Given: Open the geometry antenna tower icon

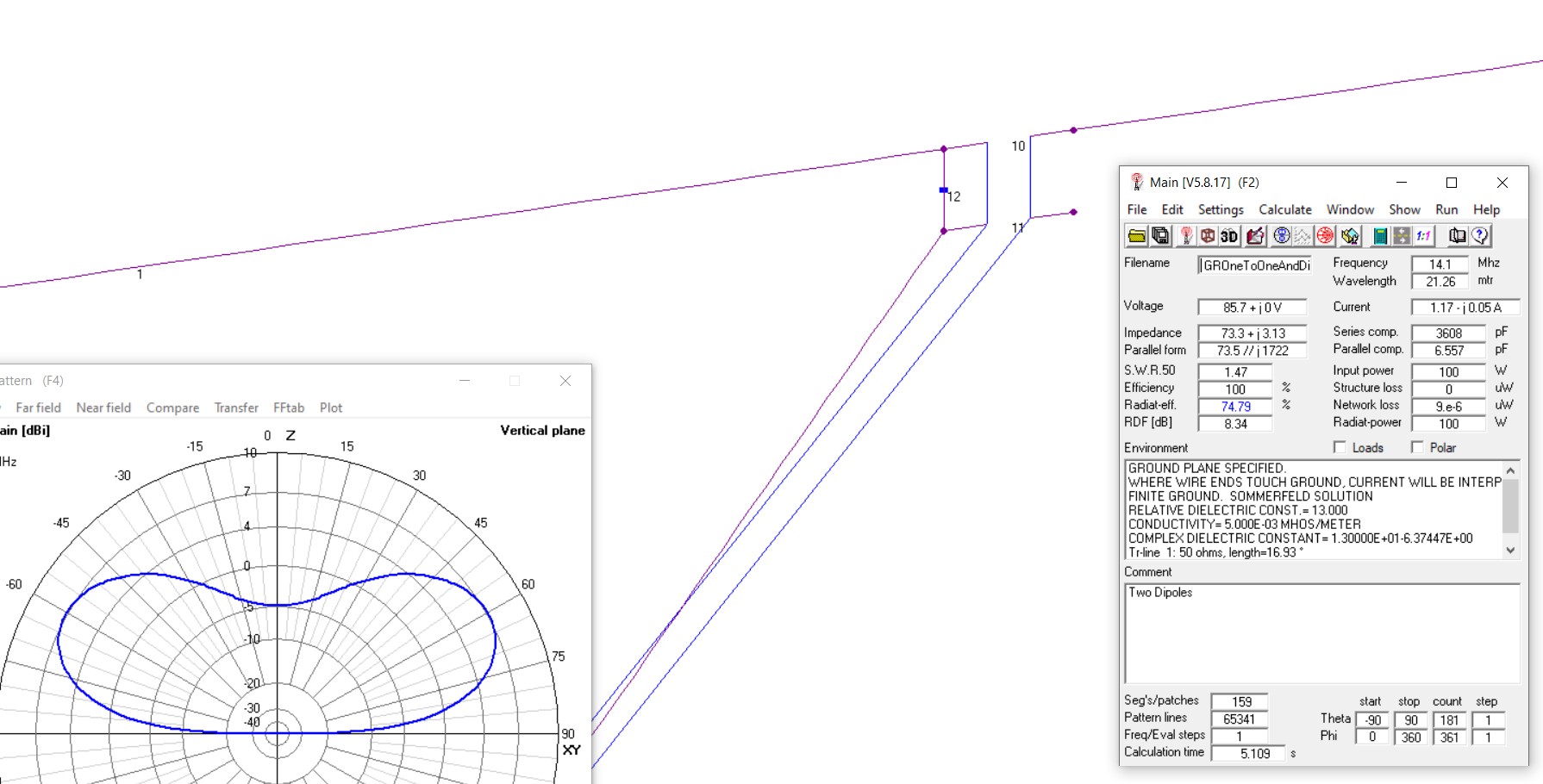Looking at the screenshot, I should tap(1186, 236).
